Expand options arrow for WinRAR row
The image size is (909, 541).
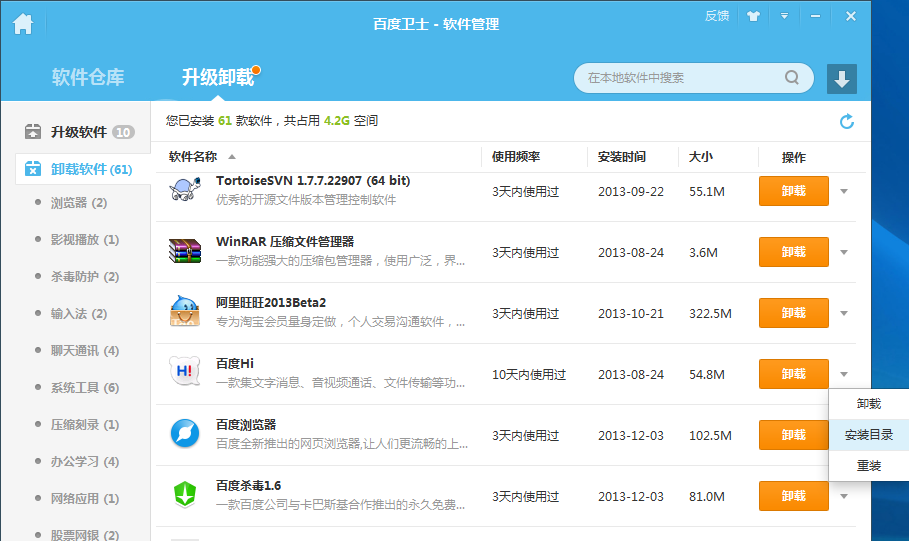[x=844, y=252]
